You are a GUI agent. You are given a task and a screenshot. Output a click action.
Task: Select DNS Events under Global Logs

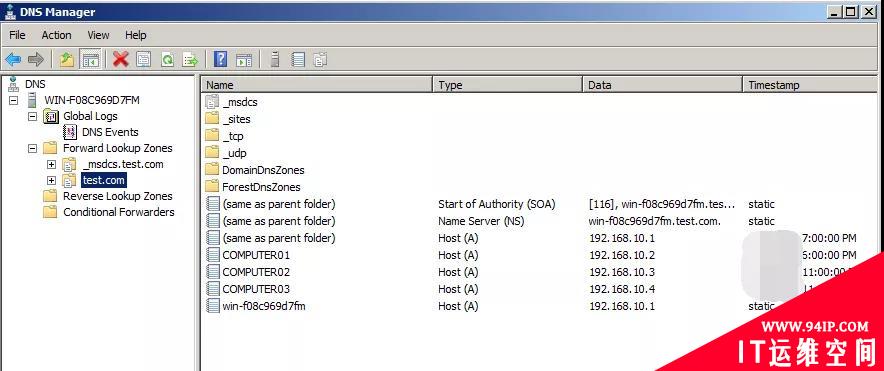110,132
